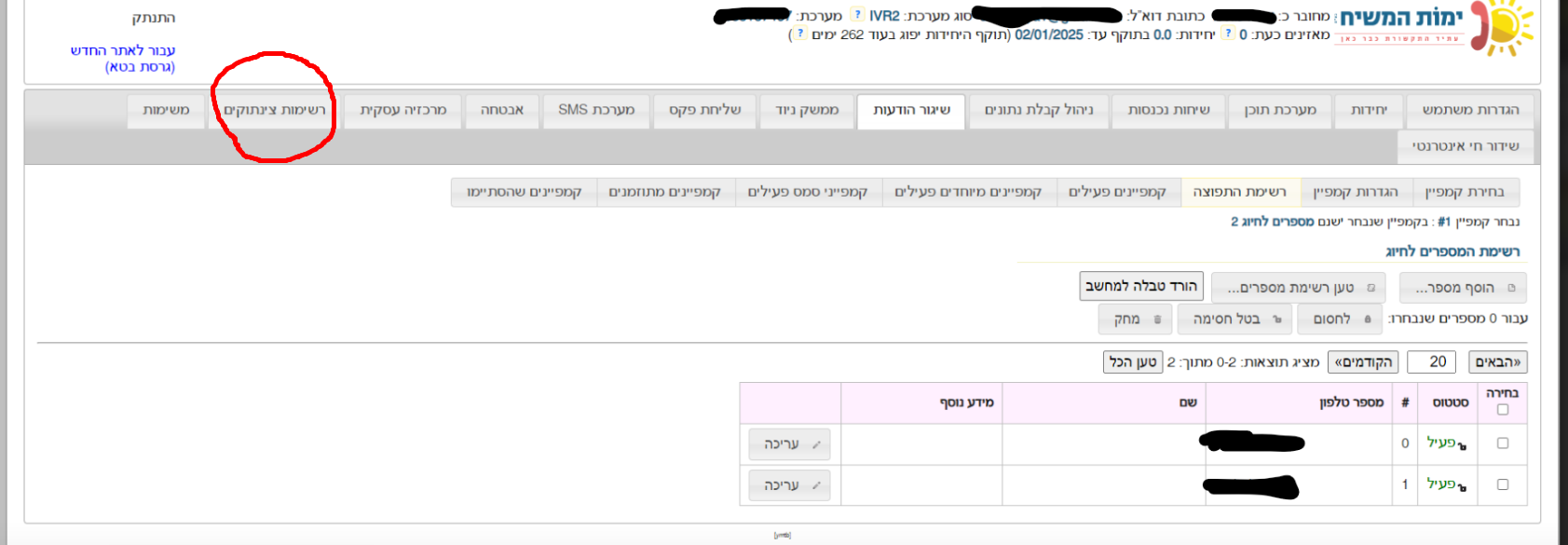Click the מחק delete button
Screen dimensions: 1568x545
point(1136,319)
